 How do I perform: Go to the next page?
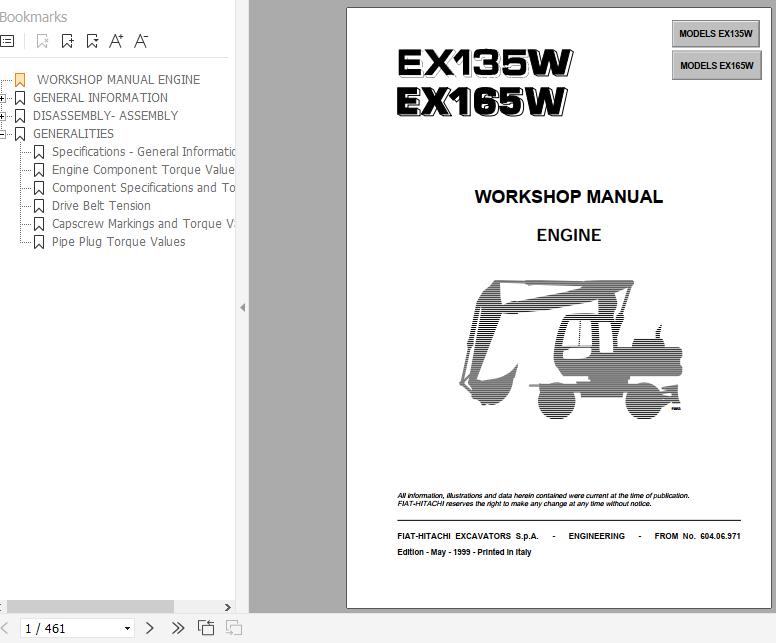[150, 629]
